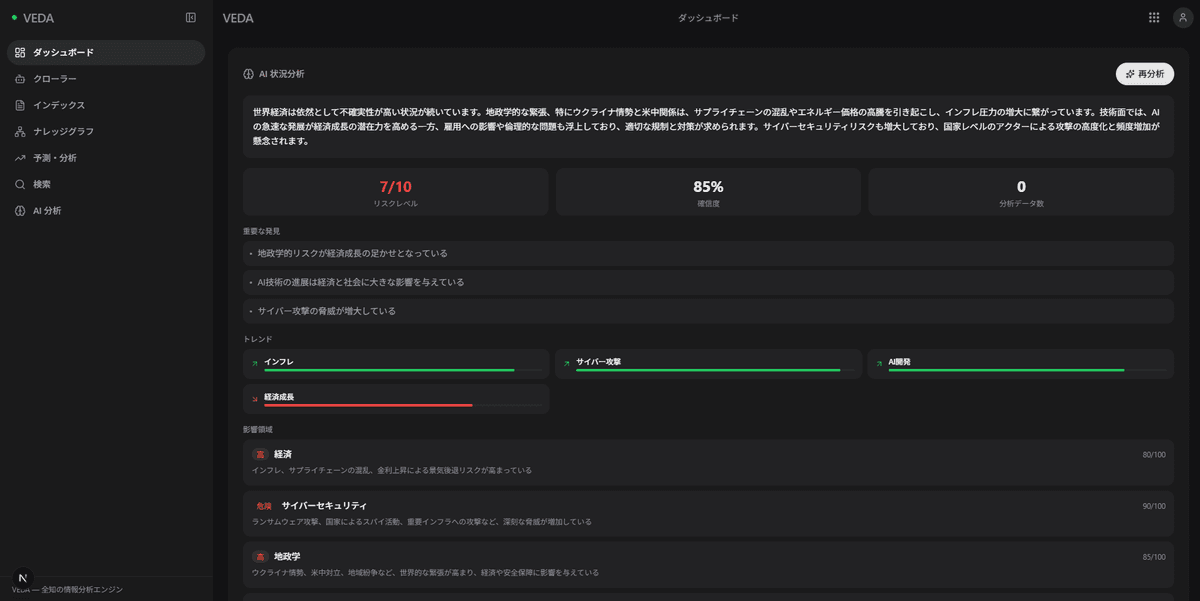Click the round N badge at bottom left

coord(23,578)
